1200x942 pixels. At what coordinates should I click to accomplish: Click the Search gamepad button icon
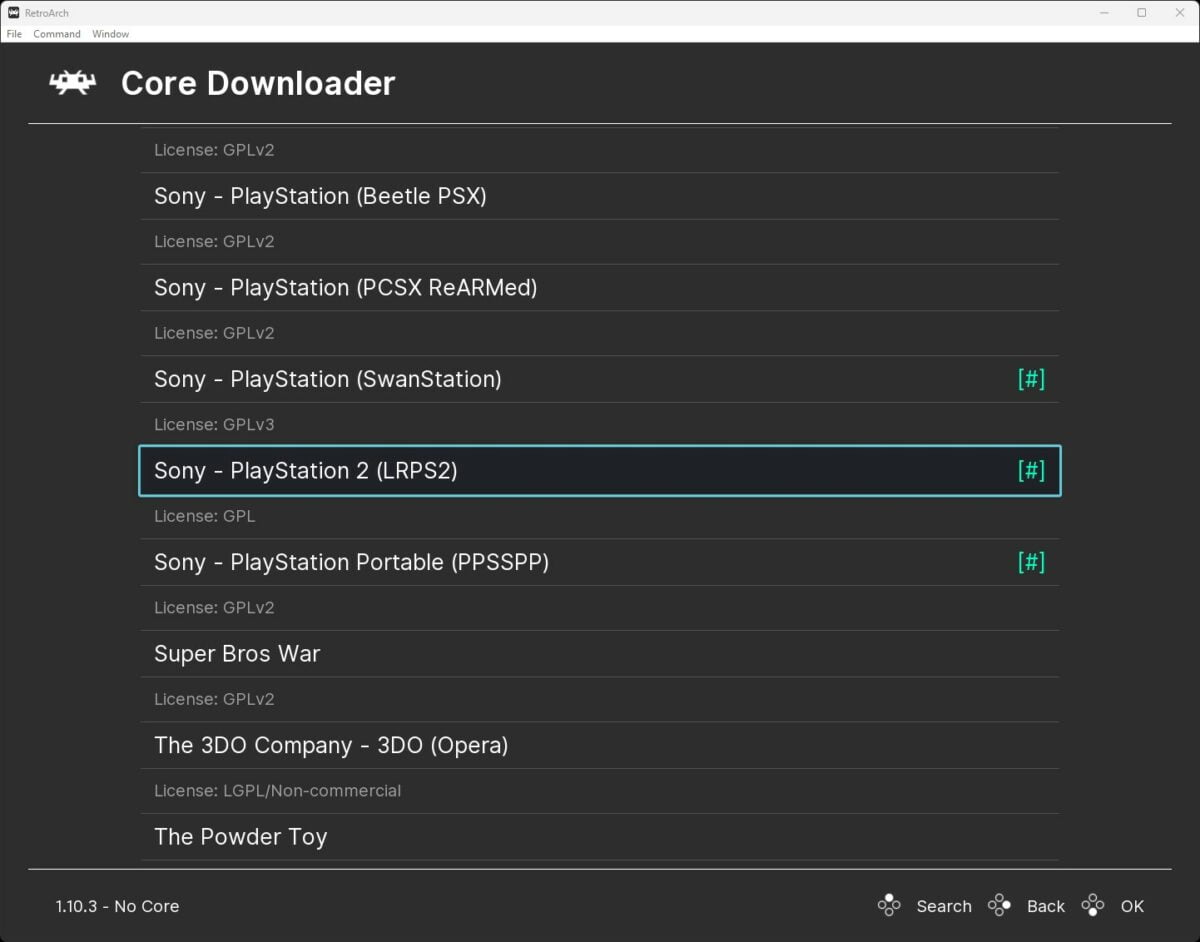pos(889,905)
